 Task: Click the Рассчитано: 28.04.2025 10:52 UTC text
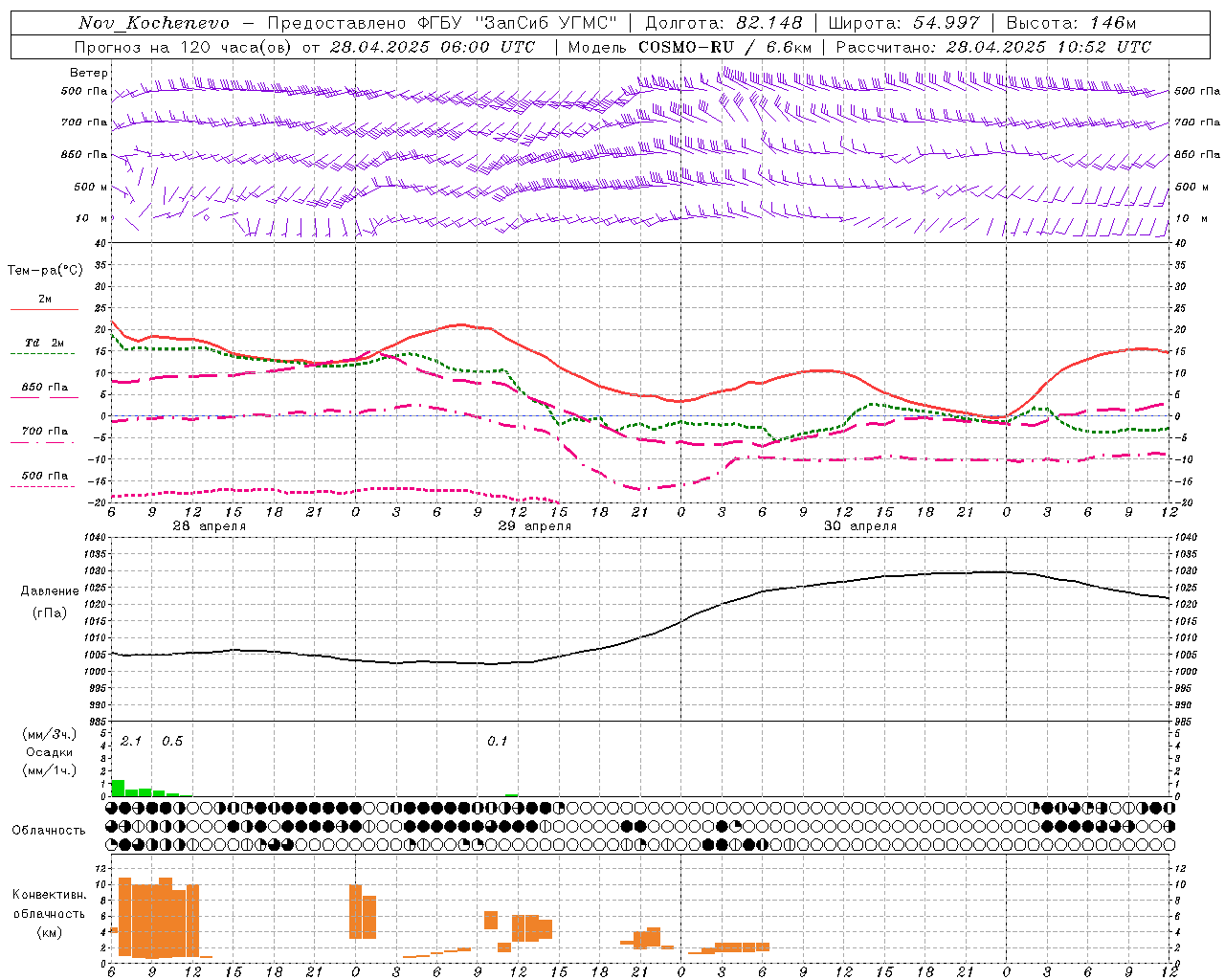tap(993, 47)
